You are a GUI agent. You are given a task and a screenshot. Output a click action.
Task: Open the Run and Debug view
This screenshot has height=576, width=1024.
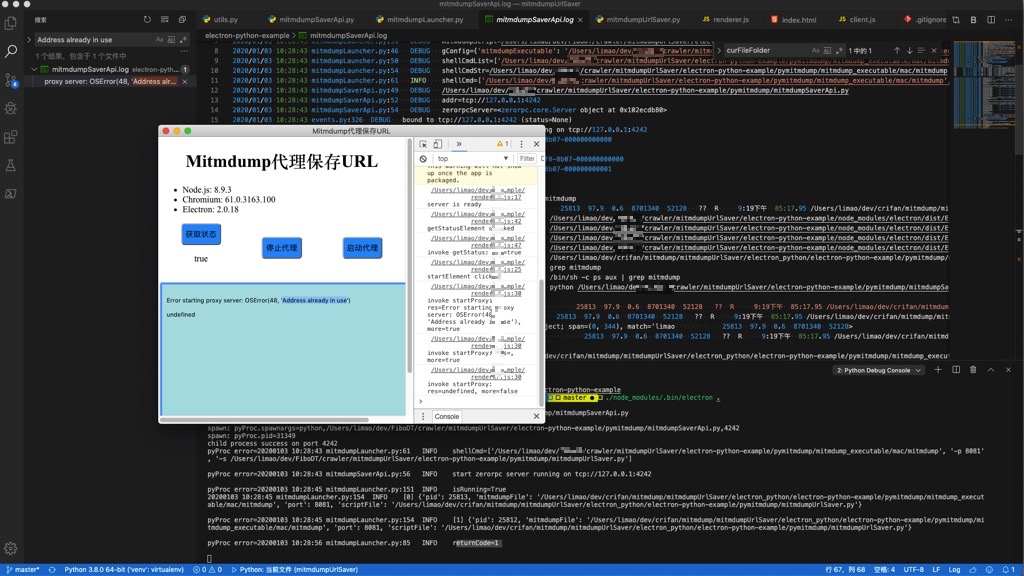pos(11,108)
